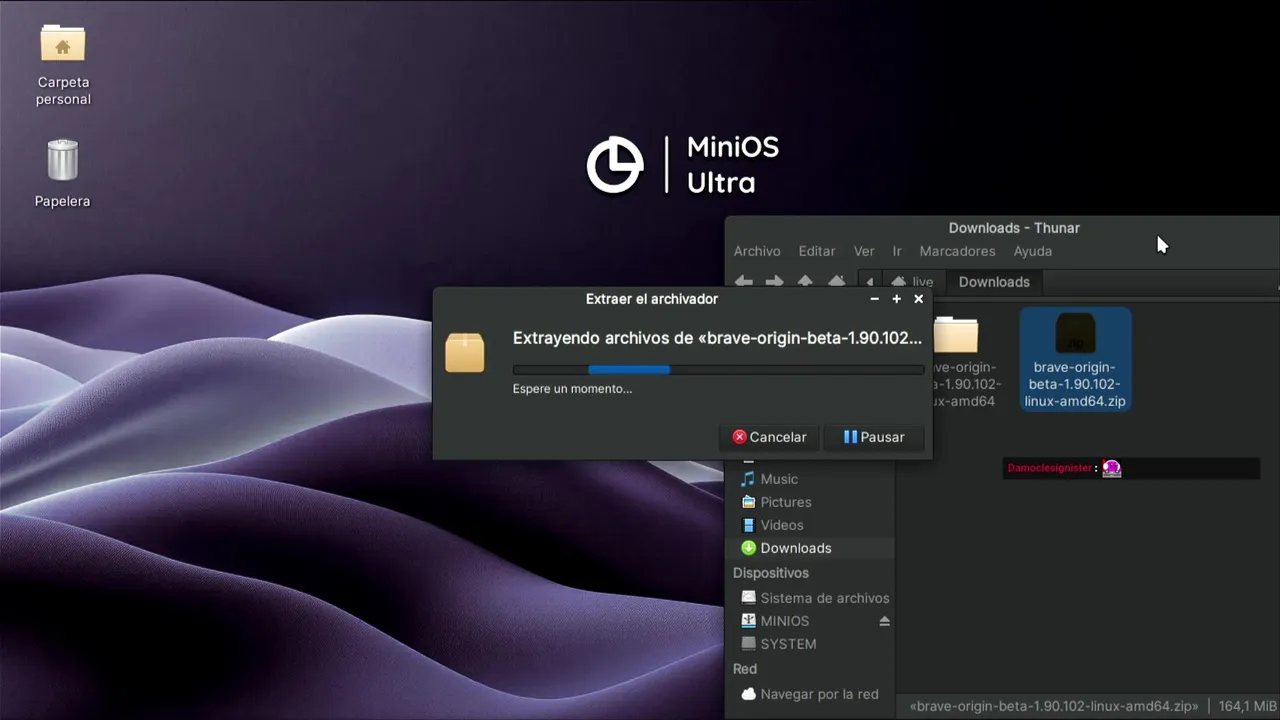Click the Downloads - Thunar title bar
Image resolution: width=1280 pixels, height=720 pixels.
[x=1014, y=228]
